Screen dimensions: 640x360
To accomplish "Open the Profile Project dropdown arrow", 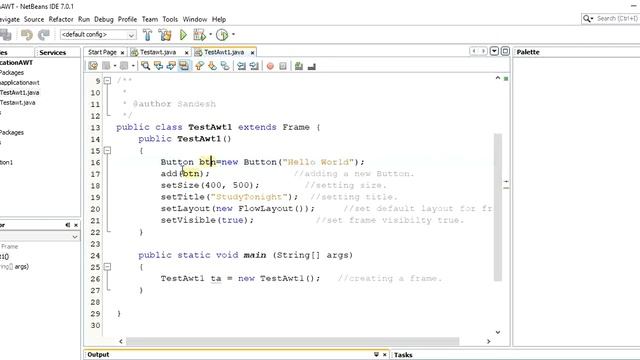I will coord(233,35).
